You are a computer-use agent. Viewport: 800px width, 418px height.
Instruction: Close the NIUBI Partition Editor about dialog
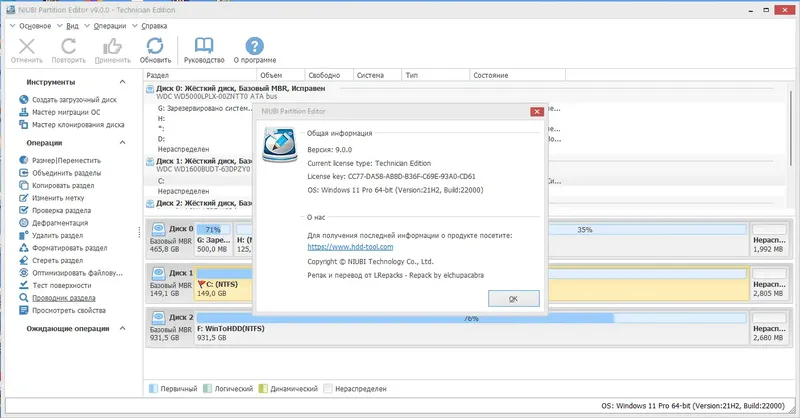pyautogui.click(x=537, y=111)
